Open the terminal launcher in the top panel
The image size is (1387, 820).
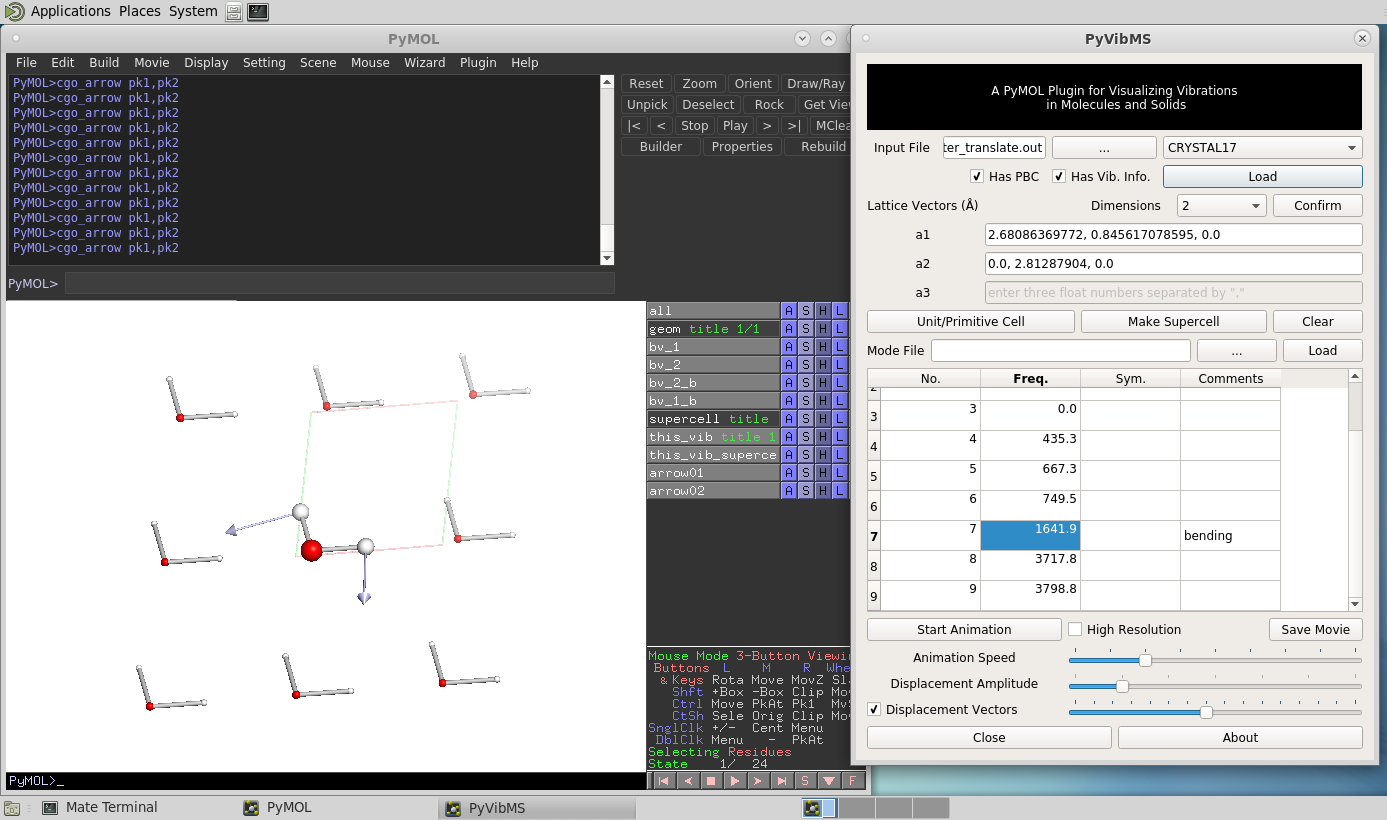pos(258,12)
